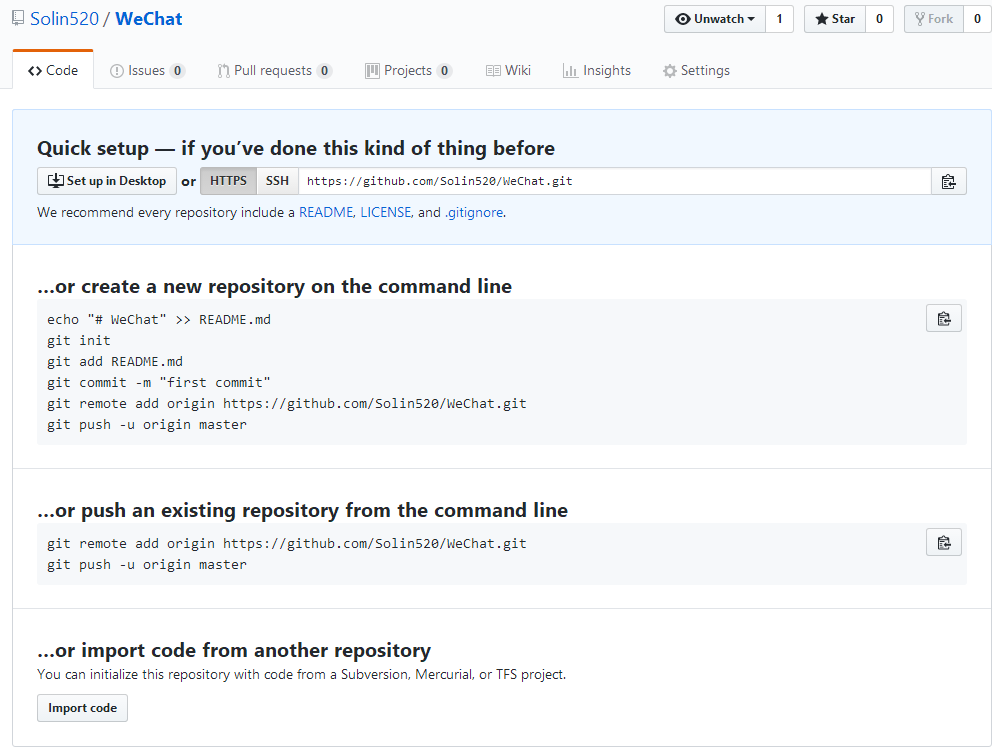This screenshot has width=992, height=749.
Task: Click the 'echo "# WeChat" >> README.md' line
Action: (x=159, y=319)
